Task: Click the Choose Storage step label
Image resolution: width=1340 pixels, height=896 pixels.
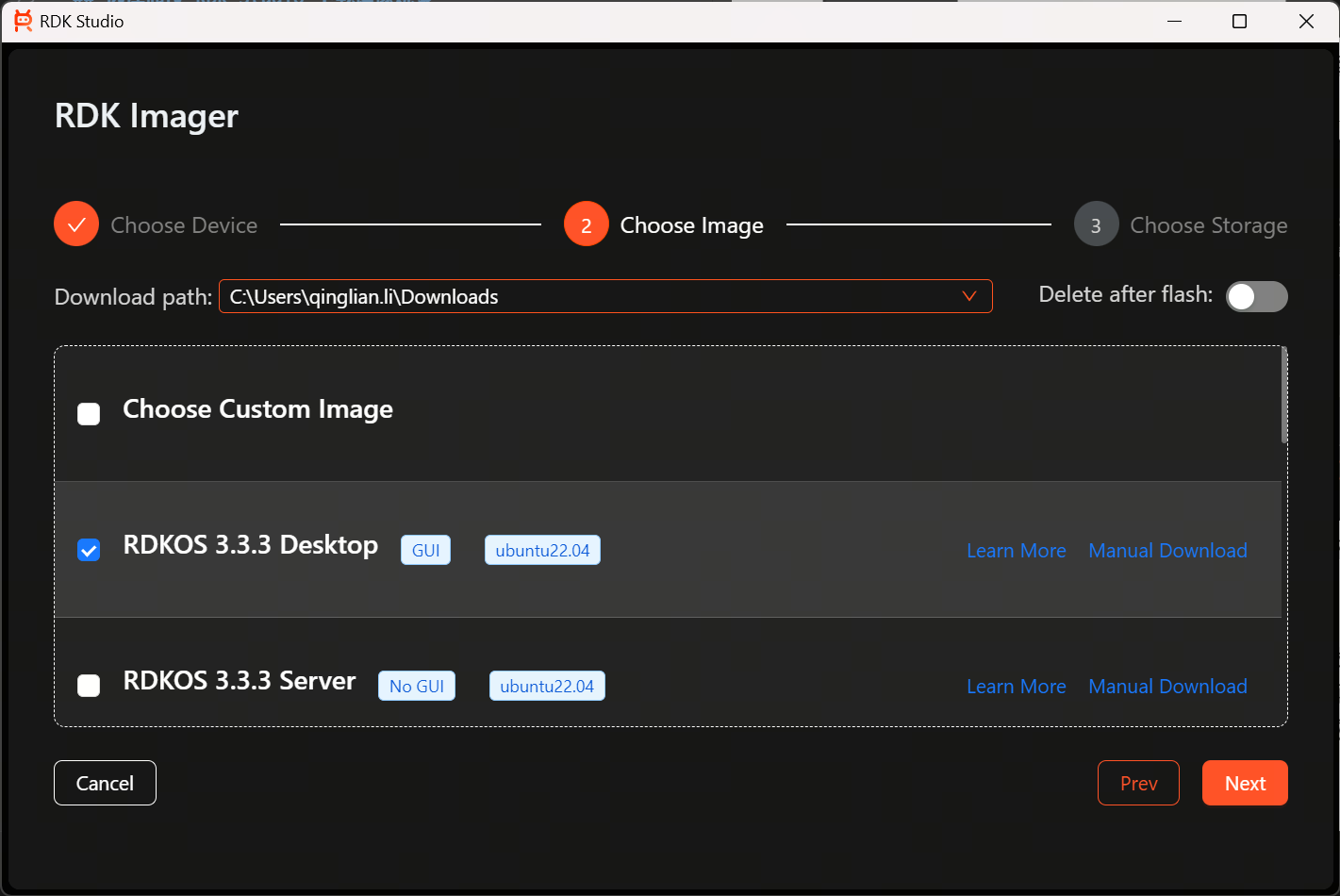Action: tap(1208, 224)
